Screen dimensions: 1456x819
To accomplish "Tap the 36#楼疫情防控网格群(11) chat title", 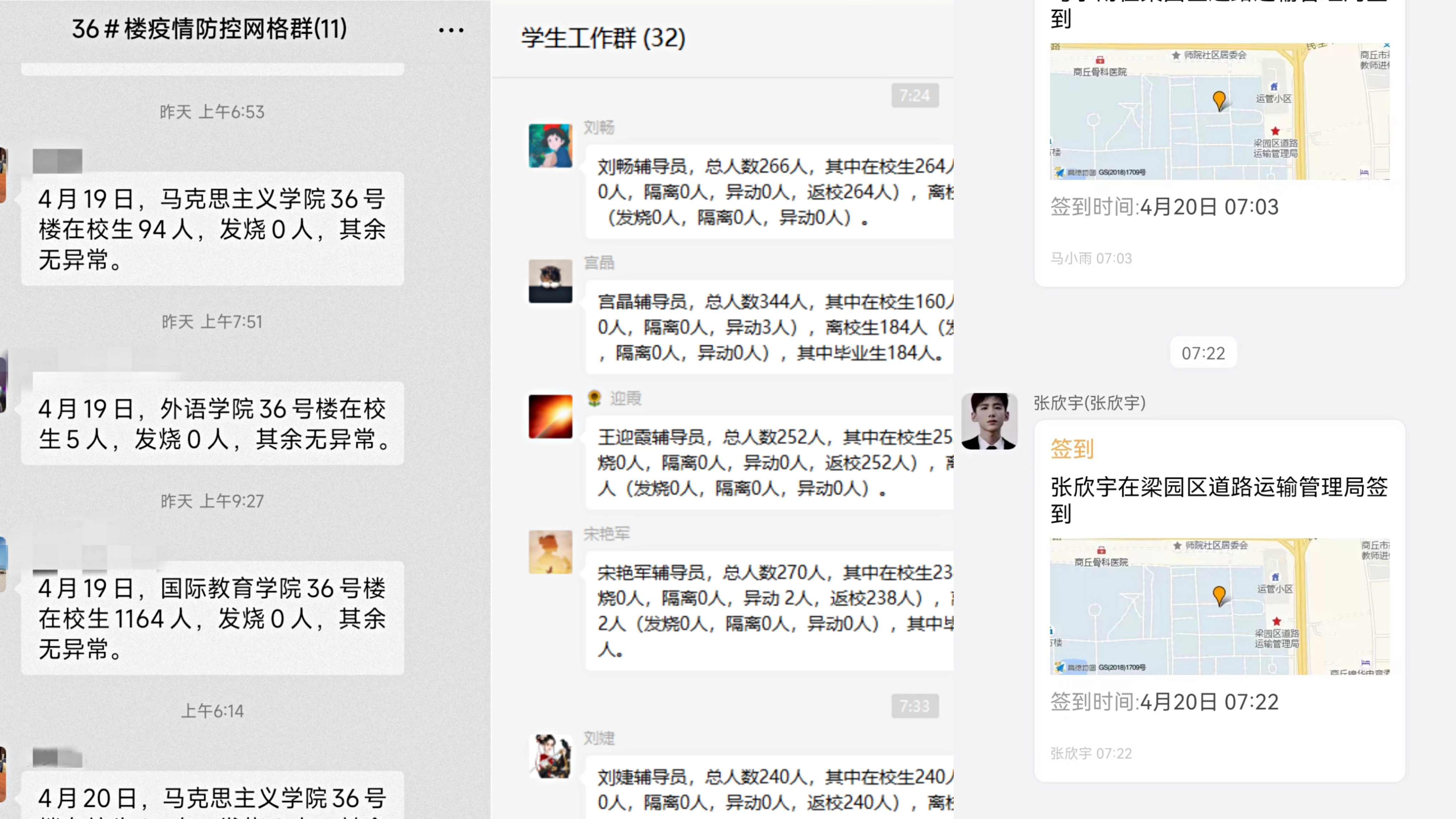I will (x=209, y=29).
